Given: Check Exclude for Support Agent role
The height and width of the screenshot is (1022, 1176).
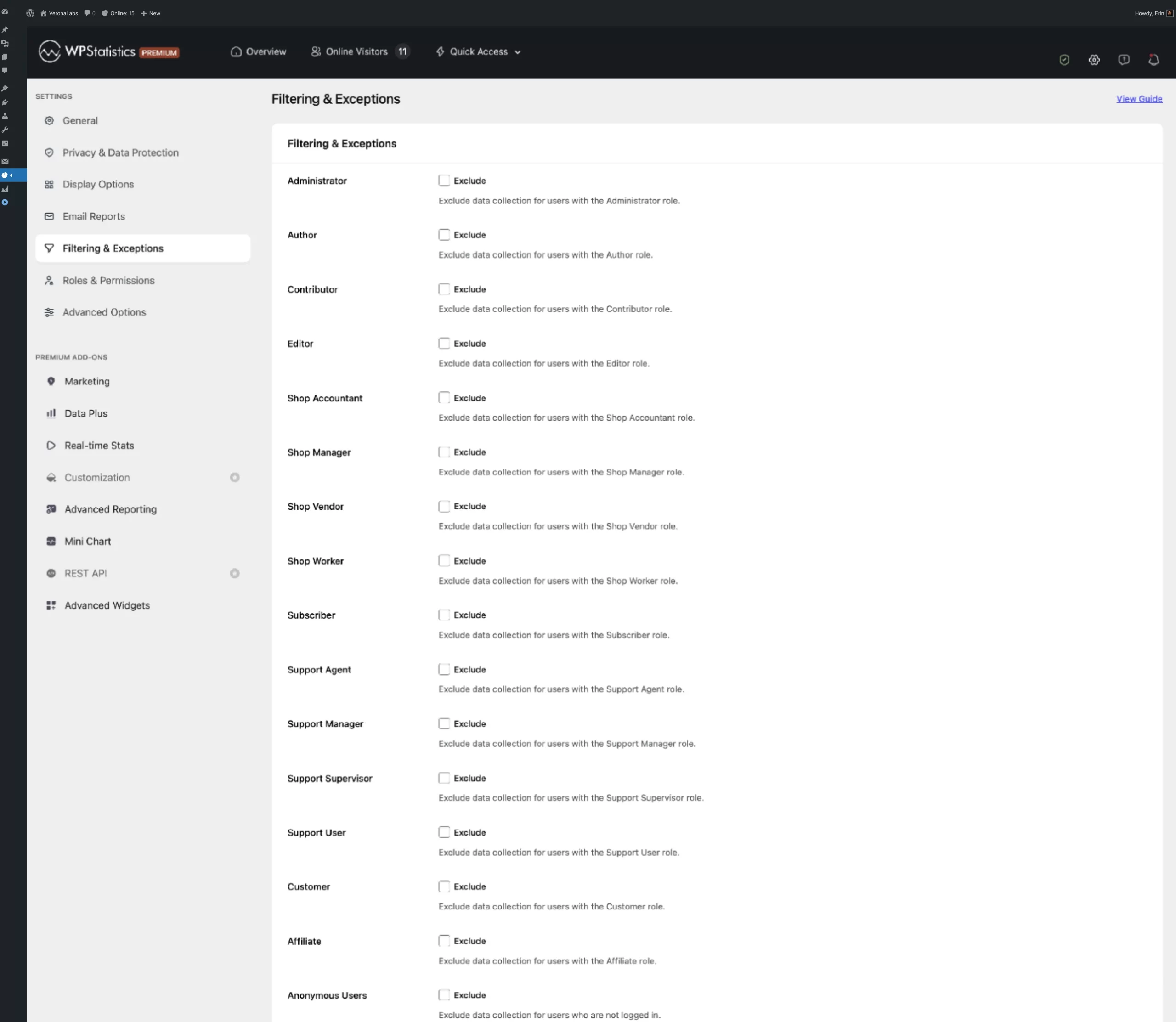Looking at the screenshot, I should click(x=444, y=669).
